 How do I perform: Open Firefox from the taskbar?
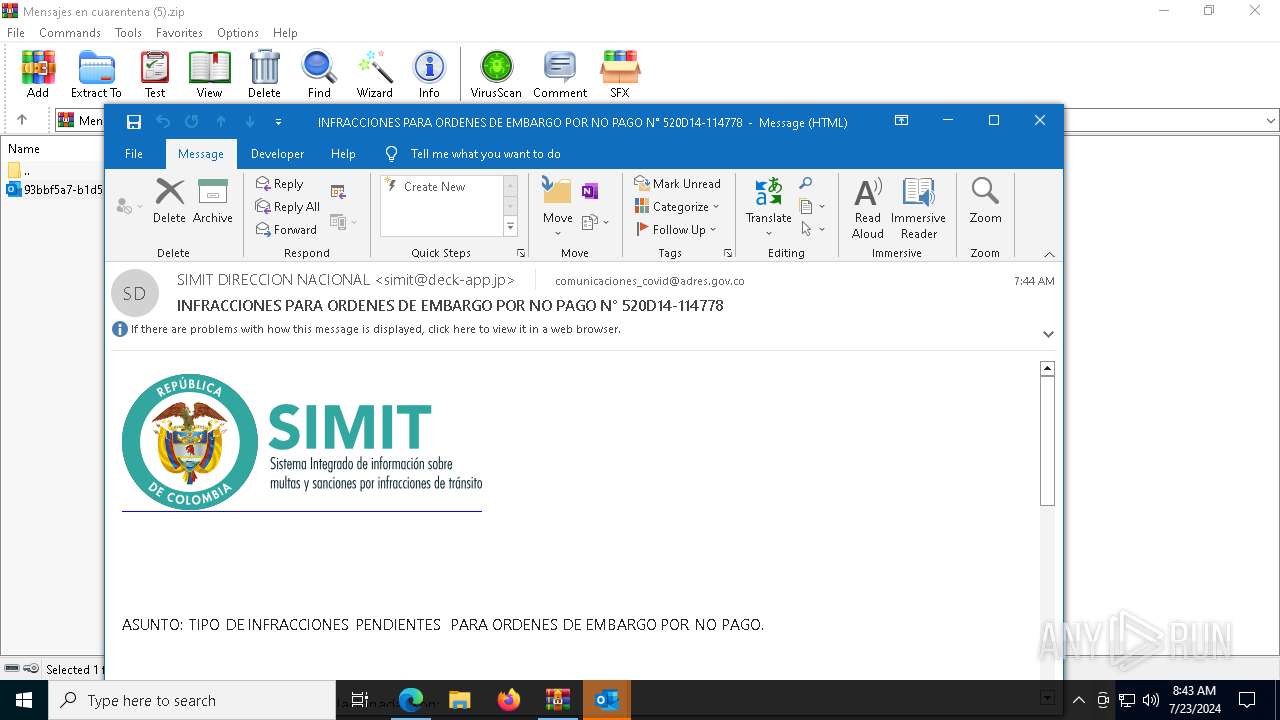tap(509, 700)
